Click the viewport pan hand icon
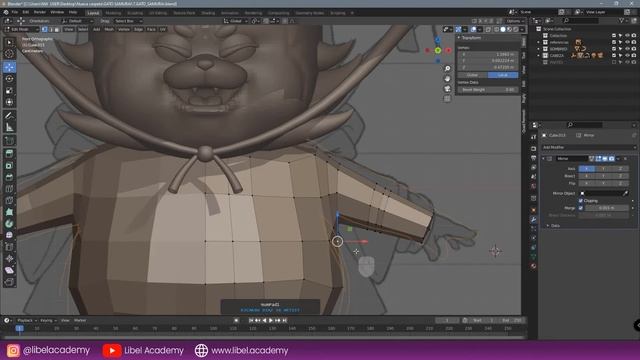The width and height of the screenshot is (640, 360). point(447,78)
